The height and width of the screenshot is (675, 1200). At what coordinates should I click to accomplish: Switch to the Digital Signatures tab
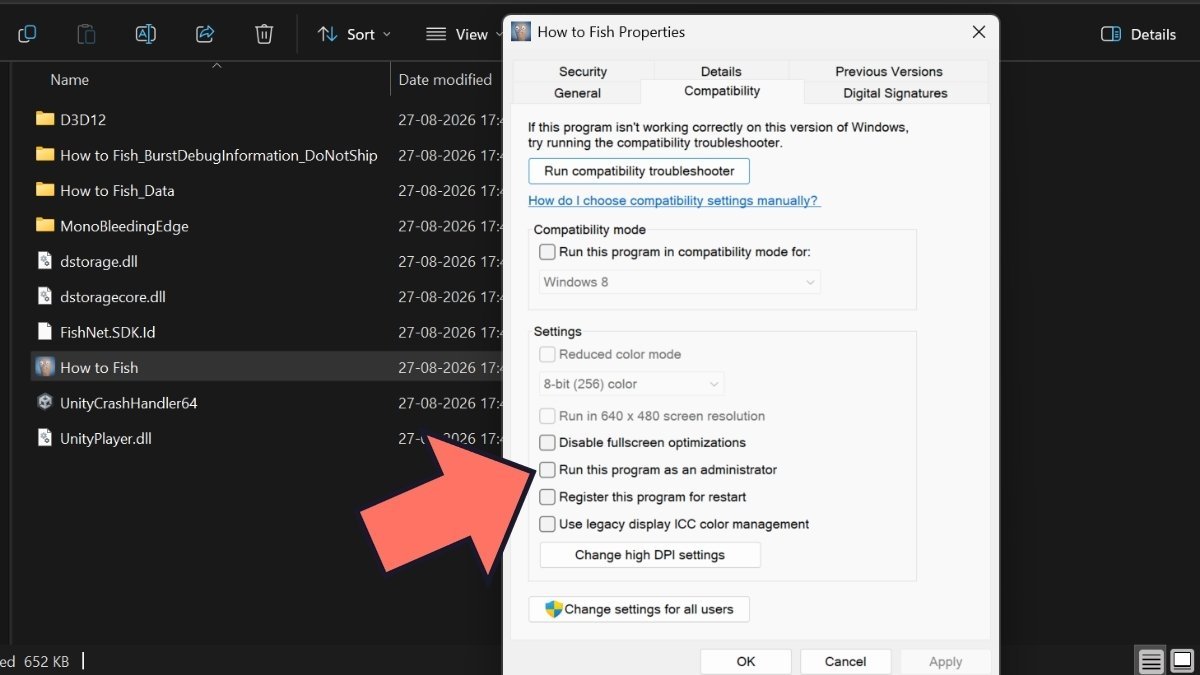tap(895, 93)
